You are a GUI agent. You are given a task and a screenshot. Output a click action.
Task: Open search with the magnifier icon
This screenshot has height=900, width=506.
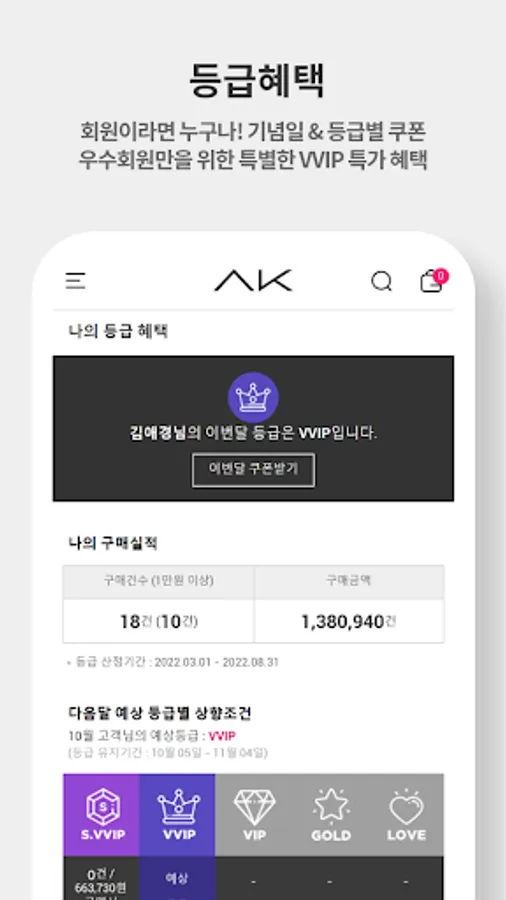pyautogui.click(x=382, y=281)
